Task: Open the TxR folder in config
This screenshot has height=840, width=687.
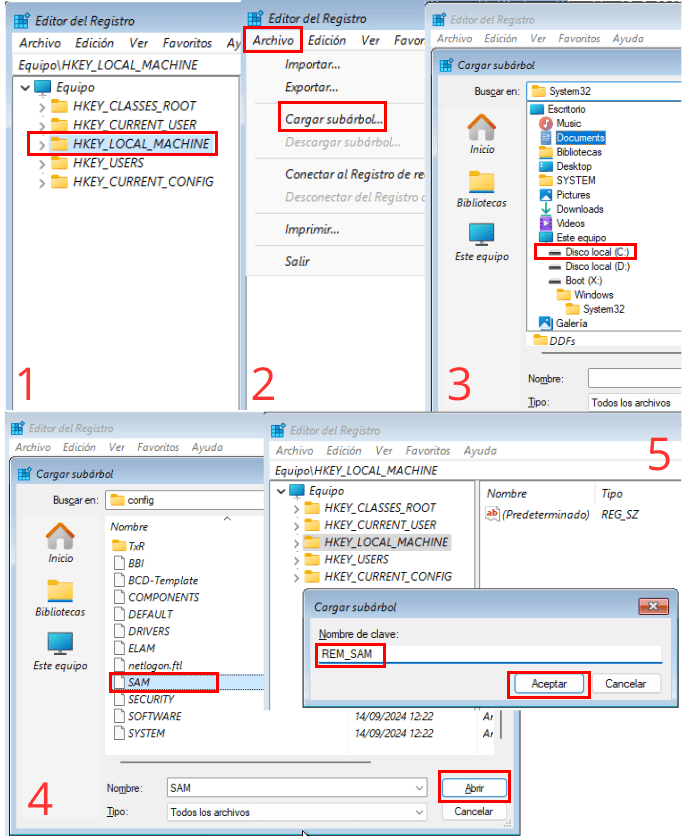Action: coord(136,546)
